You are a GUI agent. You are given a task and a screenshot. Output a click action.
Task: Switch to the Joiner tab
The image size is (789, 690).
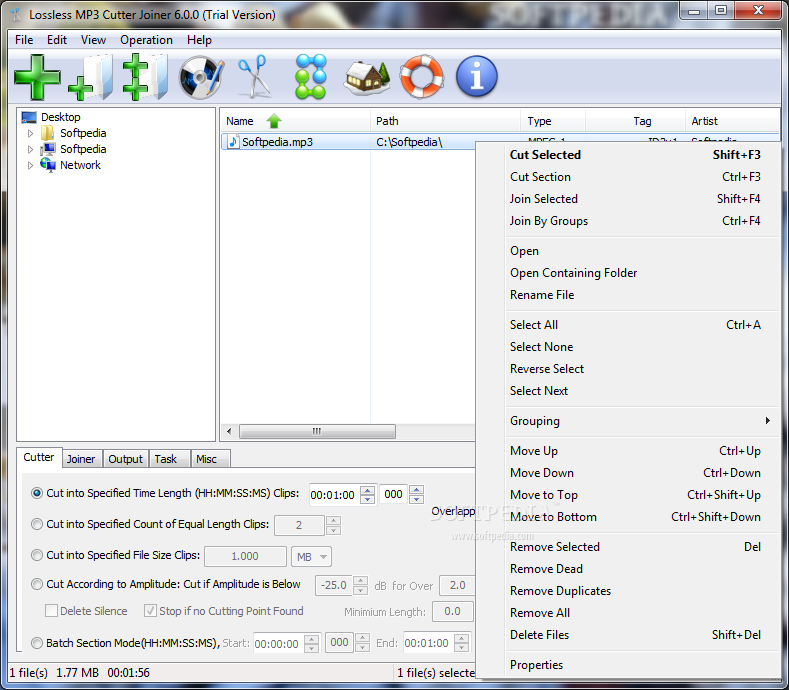[x=81, y=459]
